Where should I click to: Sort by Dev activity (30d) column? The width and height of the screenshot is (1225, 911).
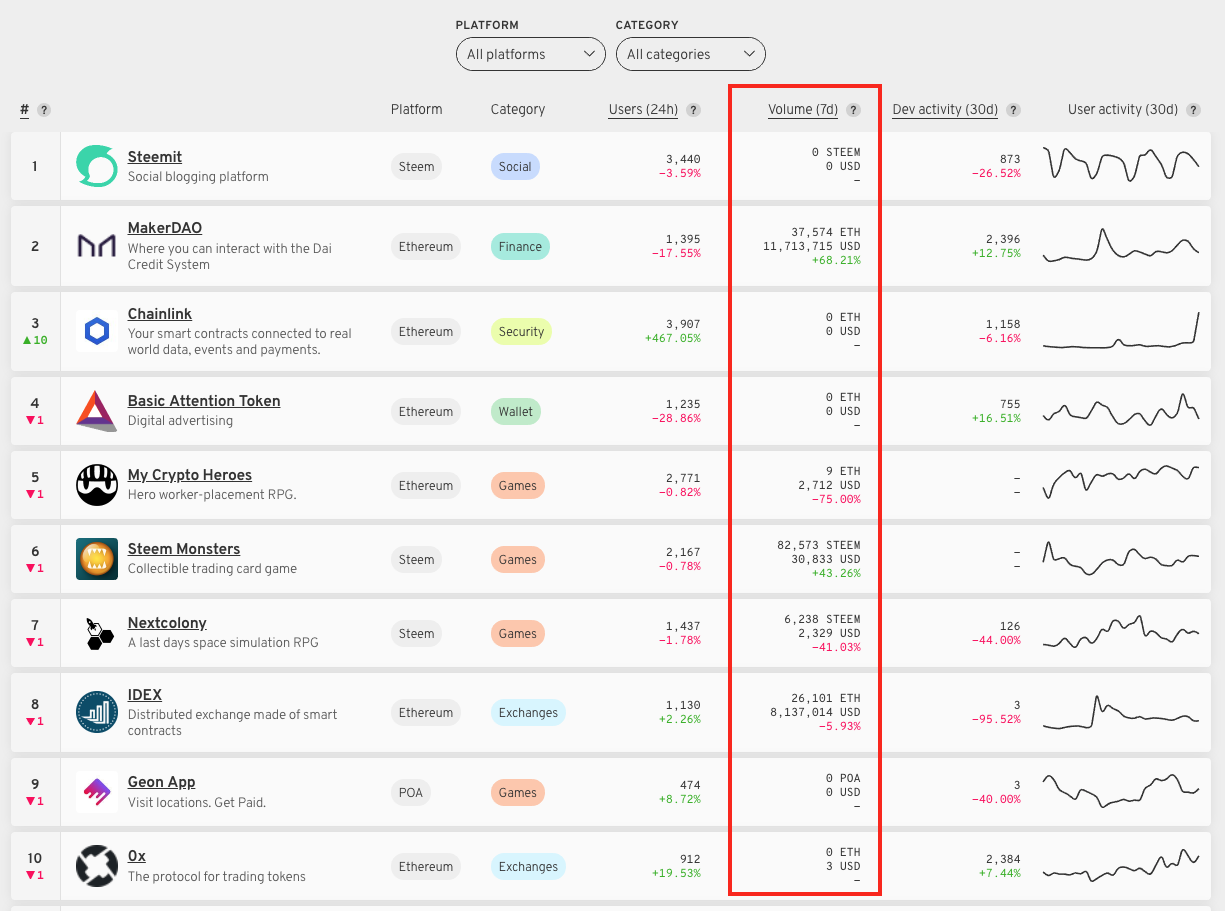[x=945, y=110]
